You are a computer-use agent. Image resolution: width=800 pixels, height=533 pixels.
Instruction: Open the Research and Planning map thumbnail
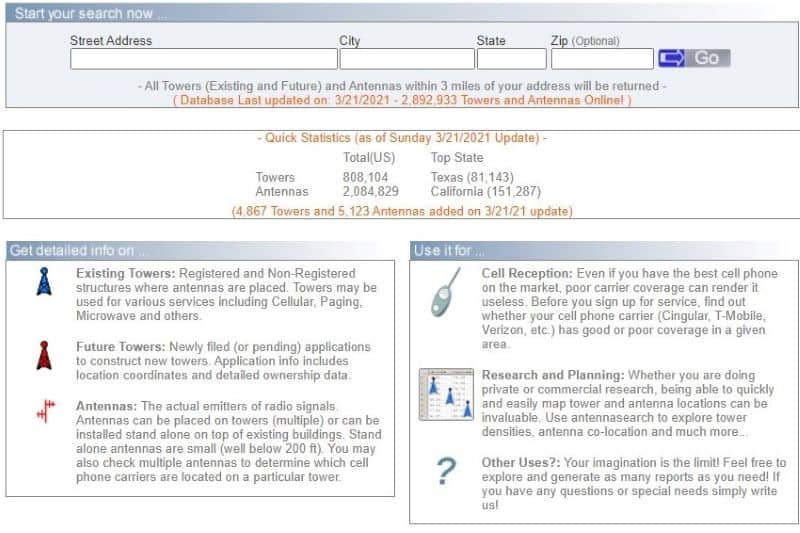point(445,394)
